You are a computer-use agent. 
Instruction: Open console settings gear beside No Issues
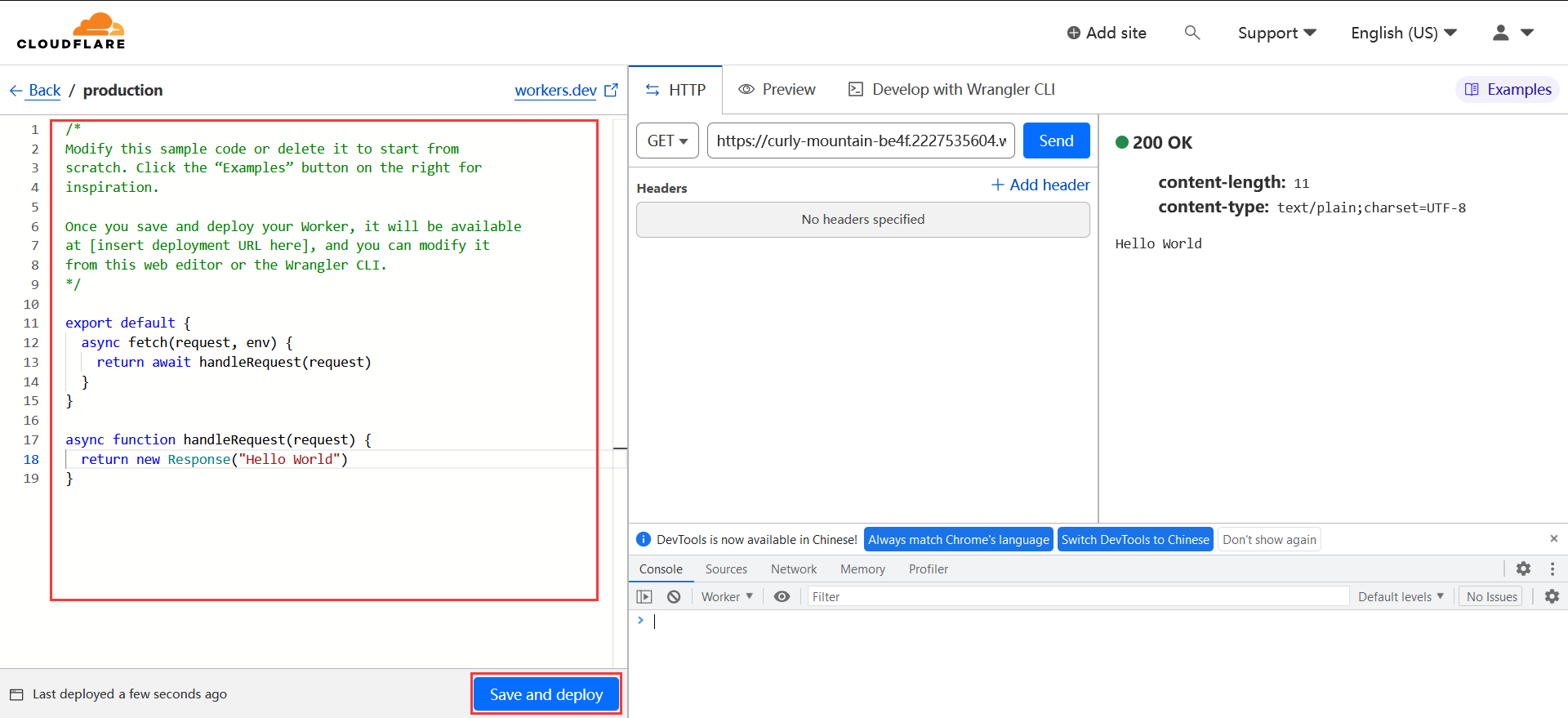coord(1552,597)
